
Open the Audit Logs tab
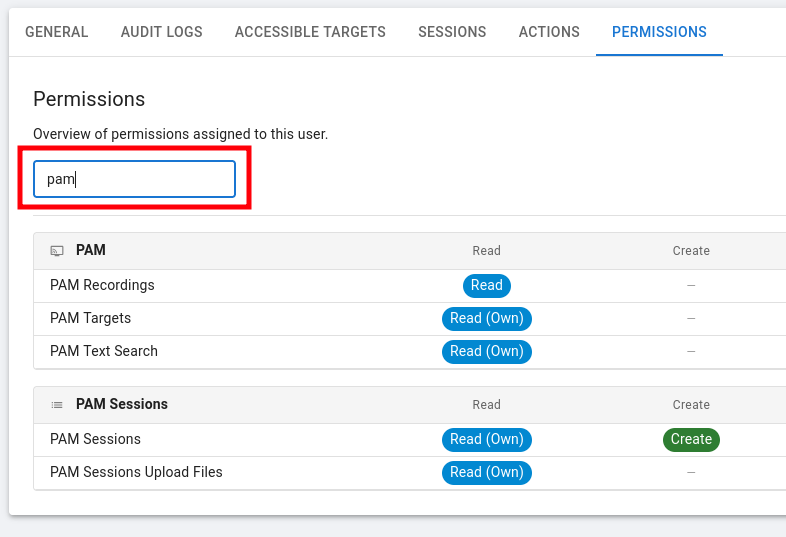[x=161, y=32]
